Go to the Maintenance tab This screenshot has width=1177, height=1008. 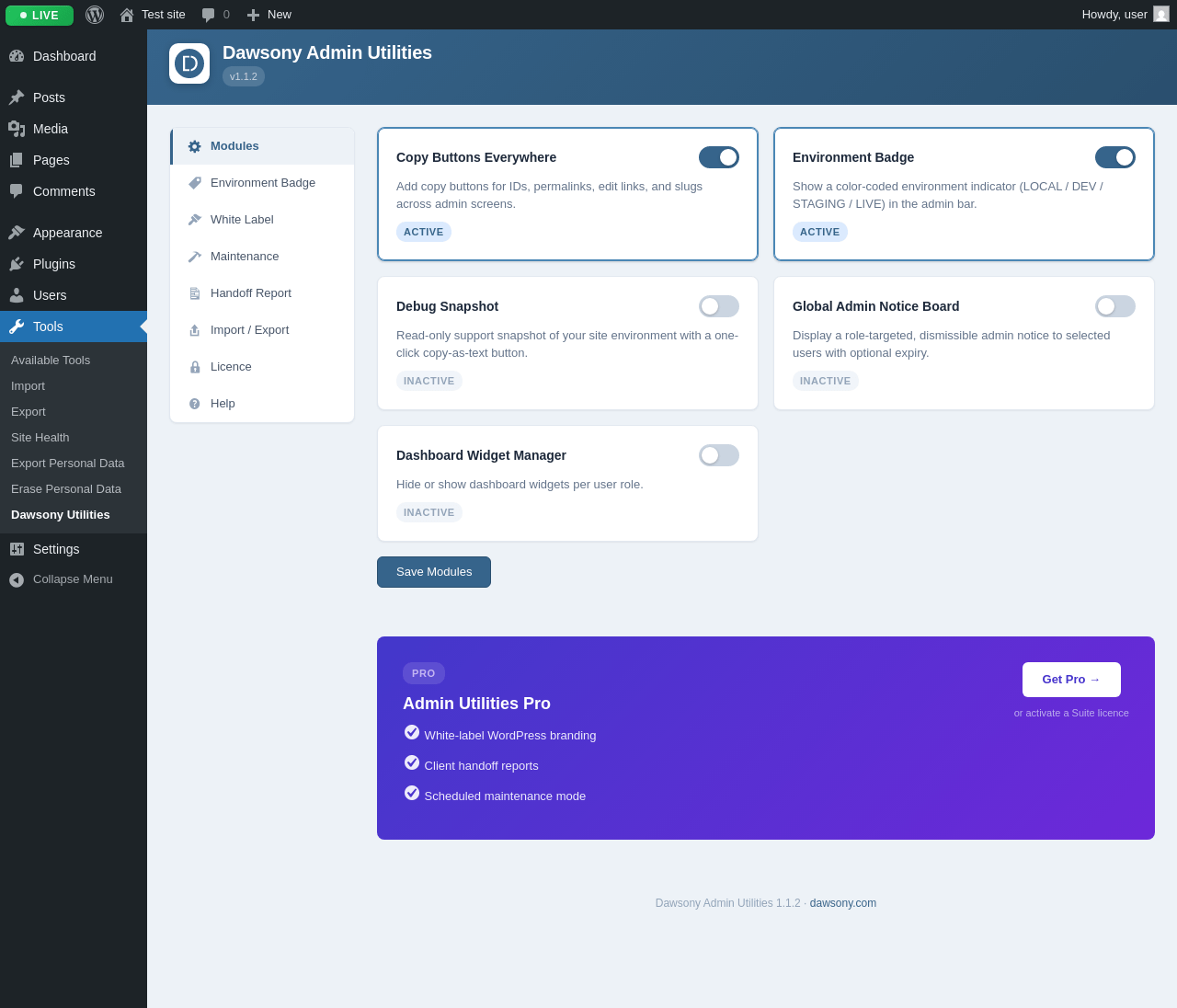(262, 257)
